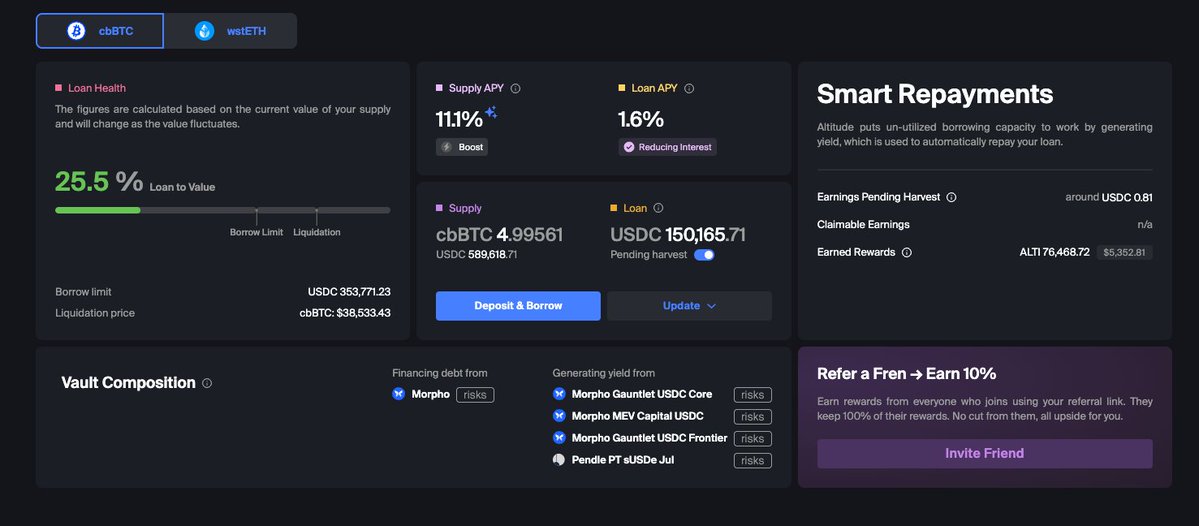The image size is (1199, 526).
Task: Click the Liquidation marker on bar
Action: pyautogui.click(x=317, y=216)
